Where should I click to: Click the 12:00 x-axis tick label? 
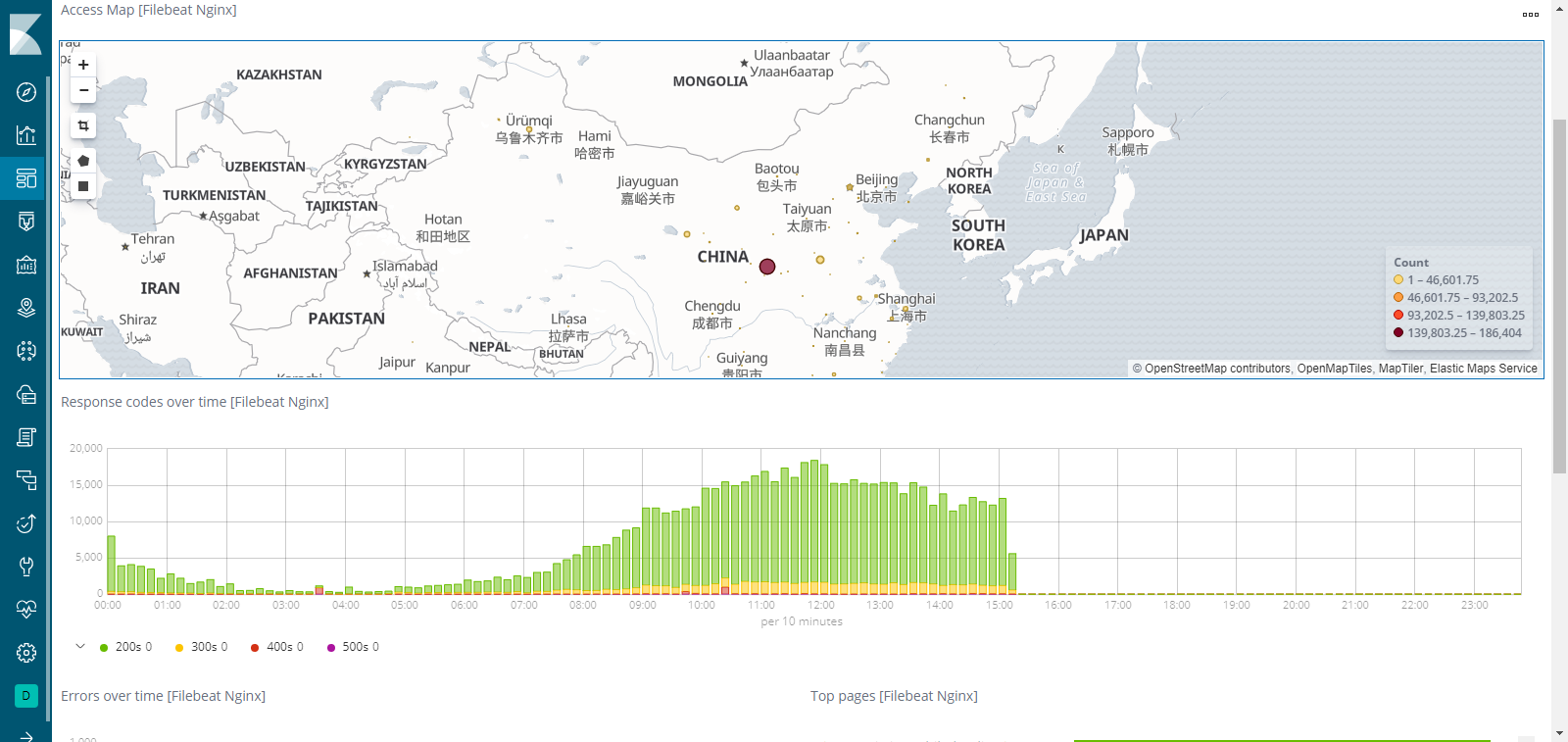821,605
